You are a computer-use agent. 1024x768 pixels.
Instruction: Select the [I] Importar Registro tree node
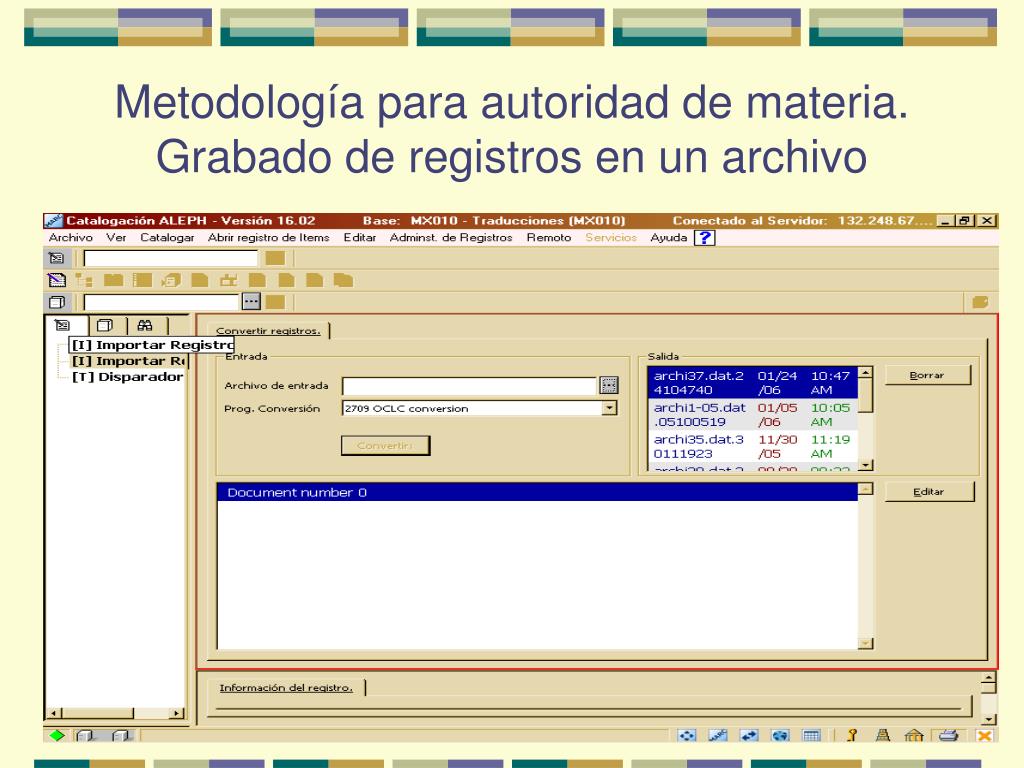point(152,345)
